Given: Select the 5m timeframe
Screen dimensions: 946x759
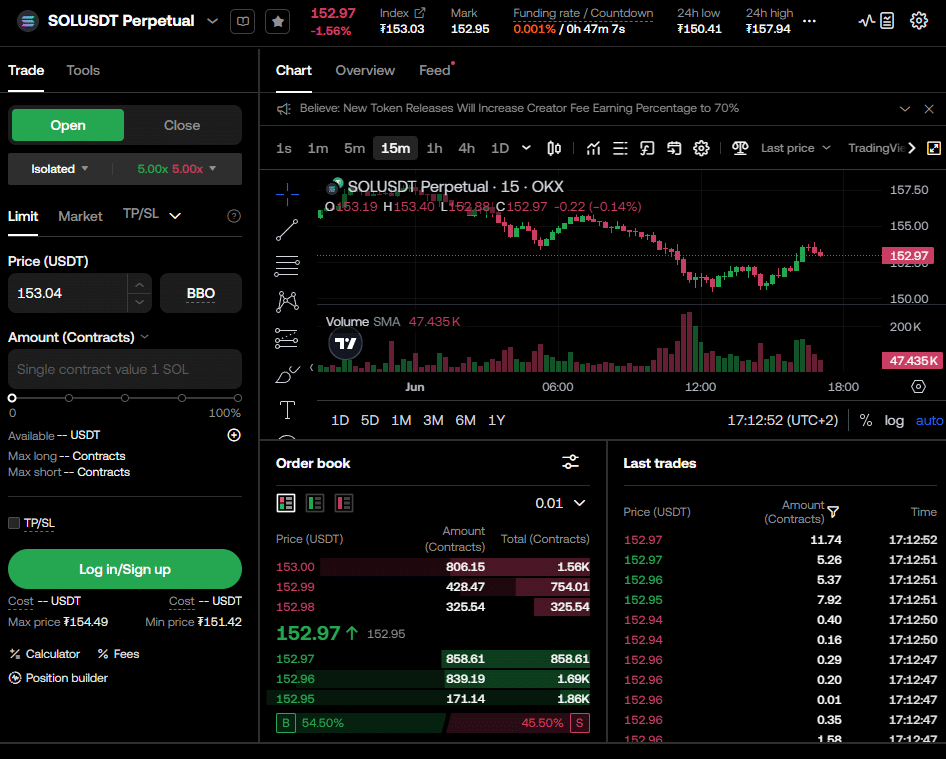Looking at the screenshot, I should [x=354, y=148].
